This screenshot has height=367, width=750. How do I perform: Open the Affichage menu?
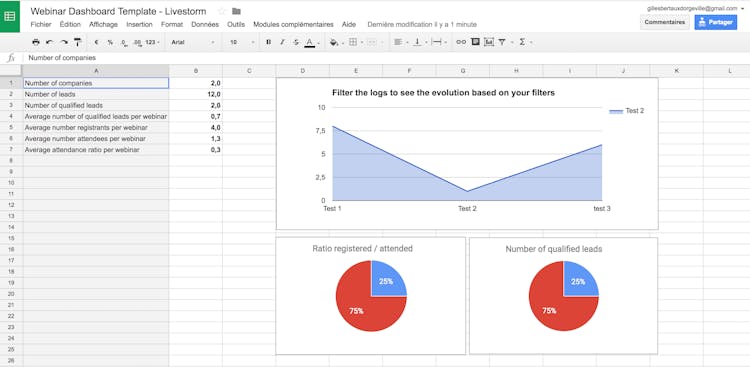[103, 24]
